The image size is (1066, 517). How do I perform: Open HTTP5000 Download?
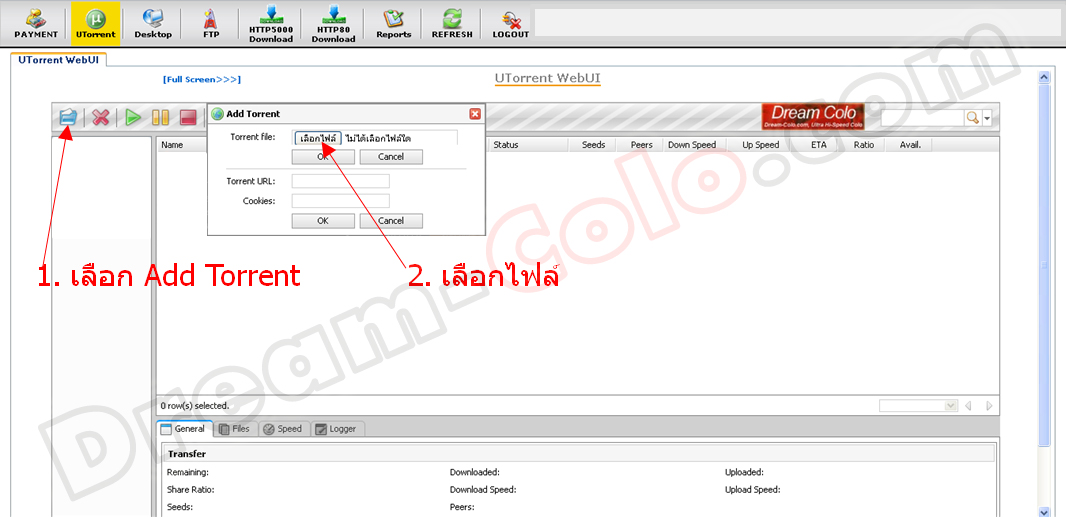tap(271, 23)
